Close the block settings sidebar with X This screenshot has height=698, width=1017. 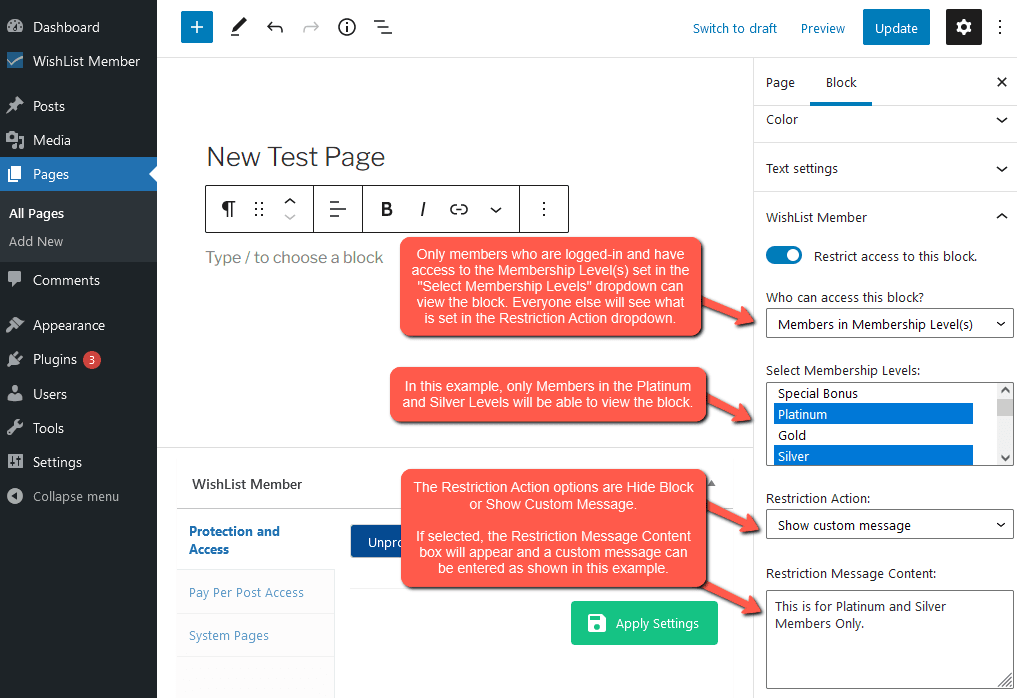click(1001, 82)
